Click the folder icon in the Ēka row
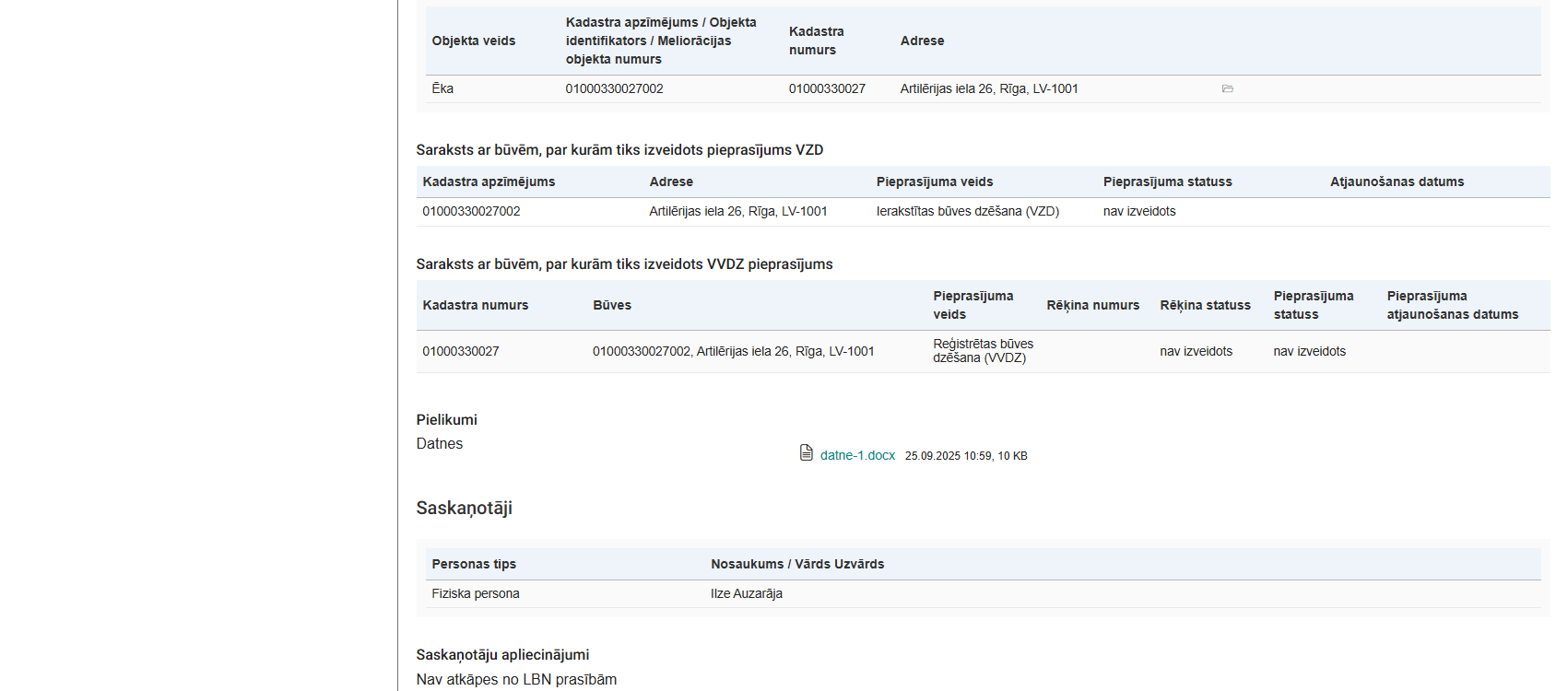1568x691 pixels. click(1227, 89)
